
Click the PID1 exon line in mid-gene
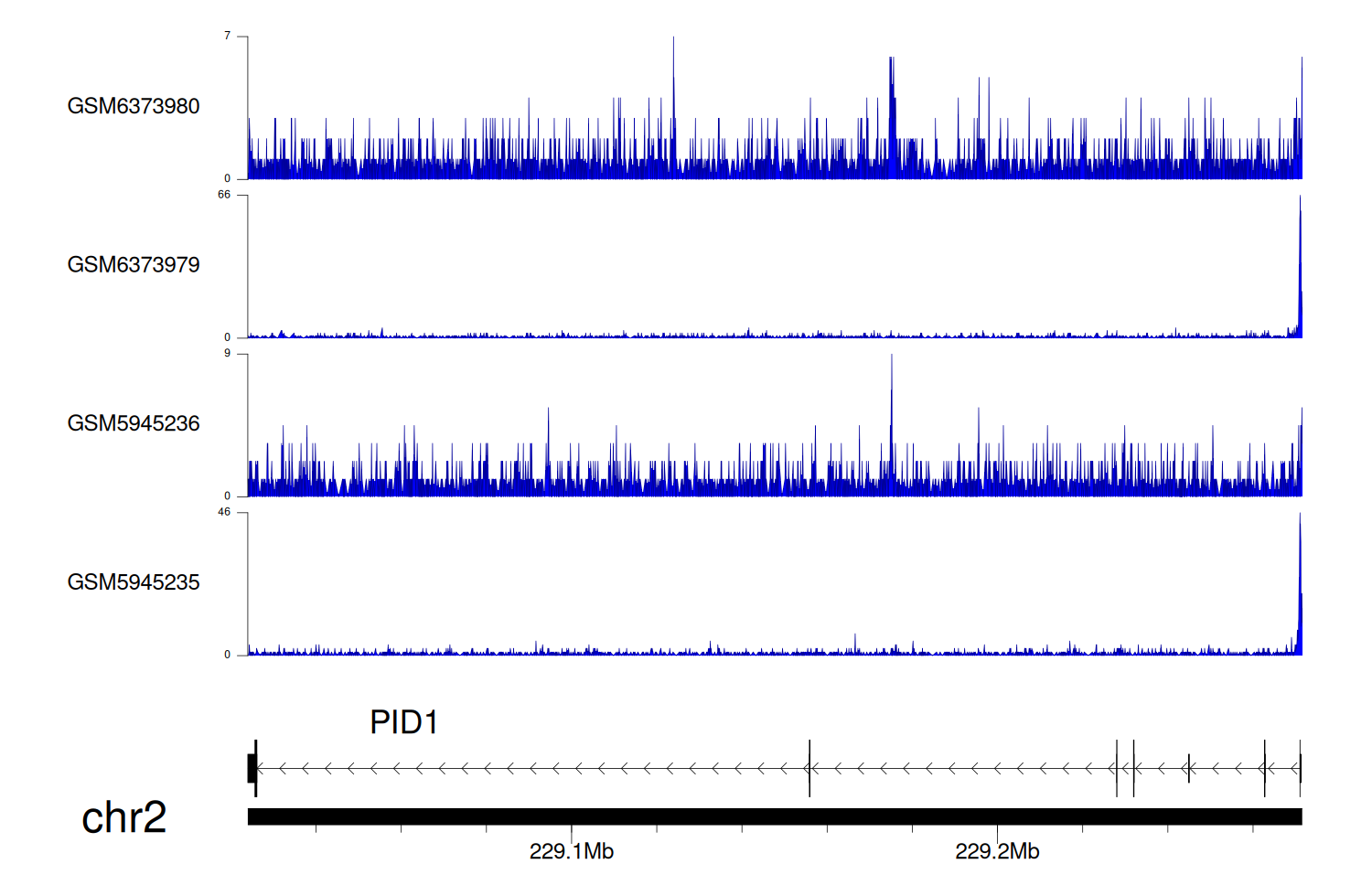click(809, 768)
